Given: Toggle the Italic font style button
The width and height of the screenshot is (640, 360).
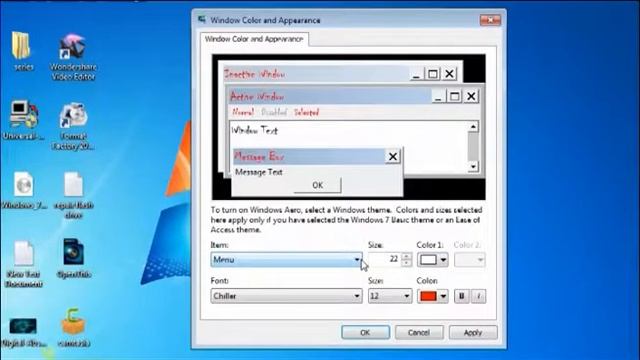Looking at the screenshot, I should [x=478, y=296].
